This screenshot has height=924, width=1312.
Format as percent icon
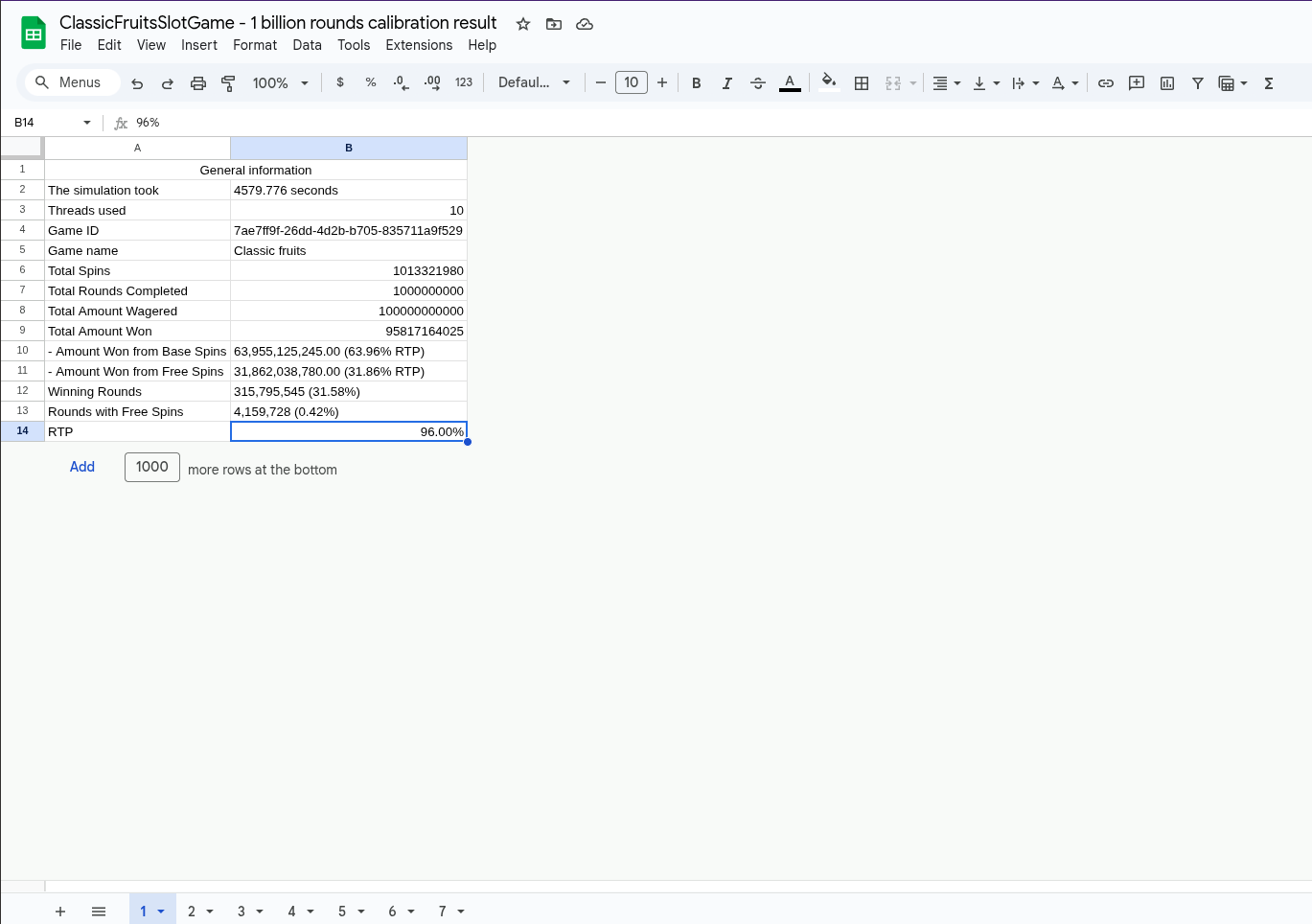point(371,82)
